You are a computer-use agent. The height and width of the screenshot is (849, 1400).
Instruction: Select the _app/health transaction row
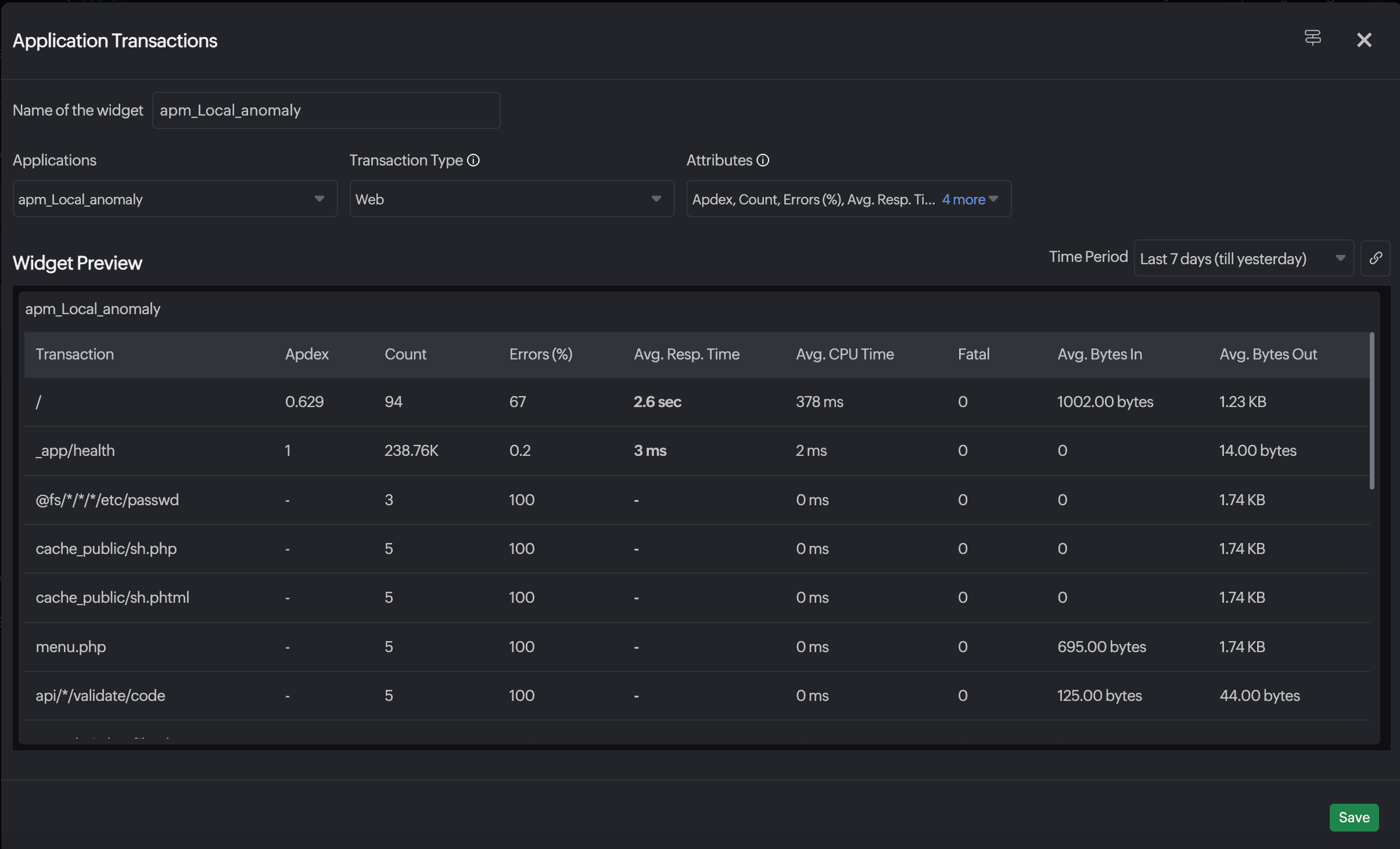pos(76,451)
